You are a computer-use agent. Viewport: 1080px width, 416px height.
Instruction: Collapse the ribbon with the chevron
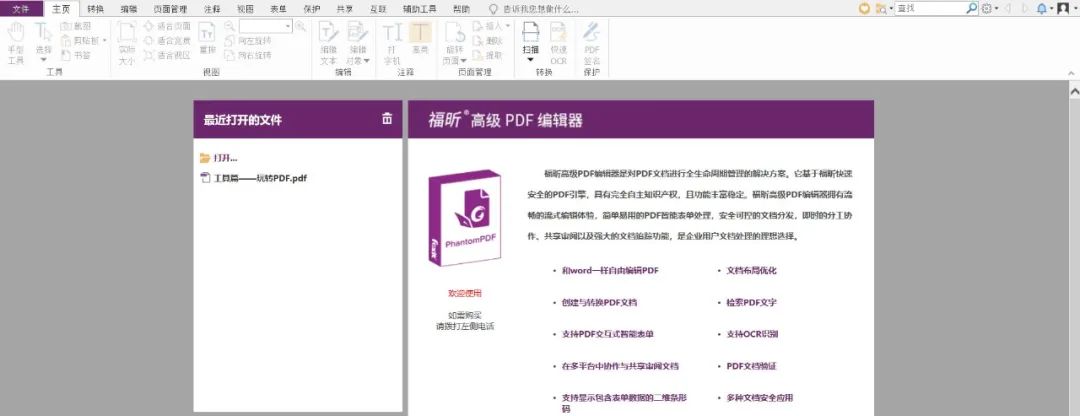[x=1072, y=73]
